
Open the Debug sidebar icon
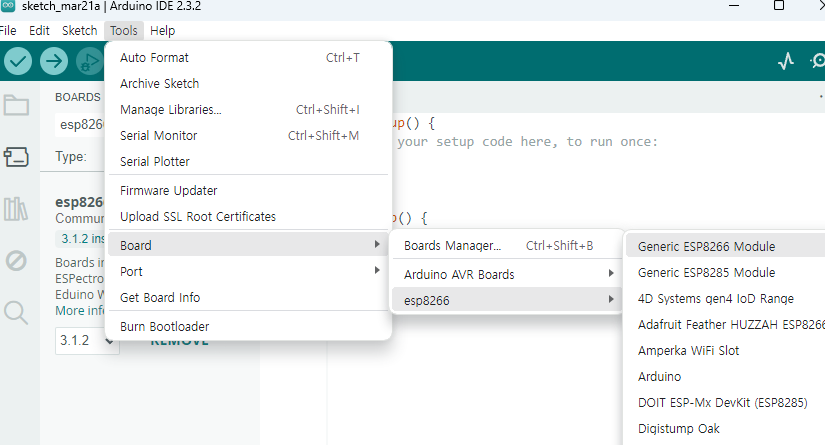16,260
